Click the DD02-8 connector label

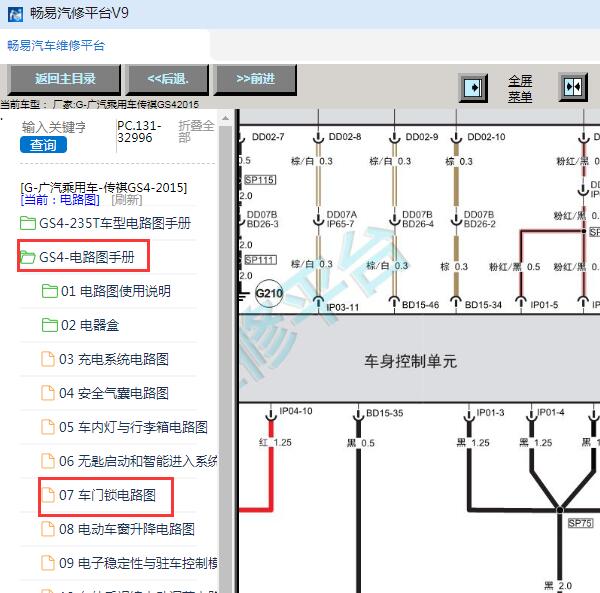[x=345, y=137]
